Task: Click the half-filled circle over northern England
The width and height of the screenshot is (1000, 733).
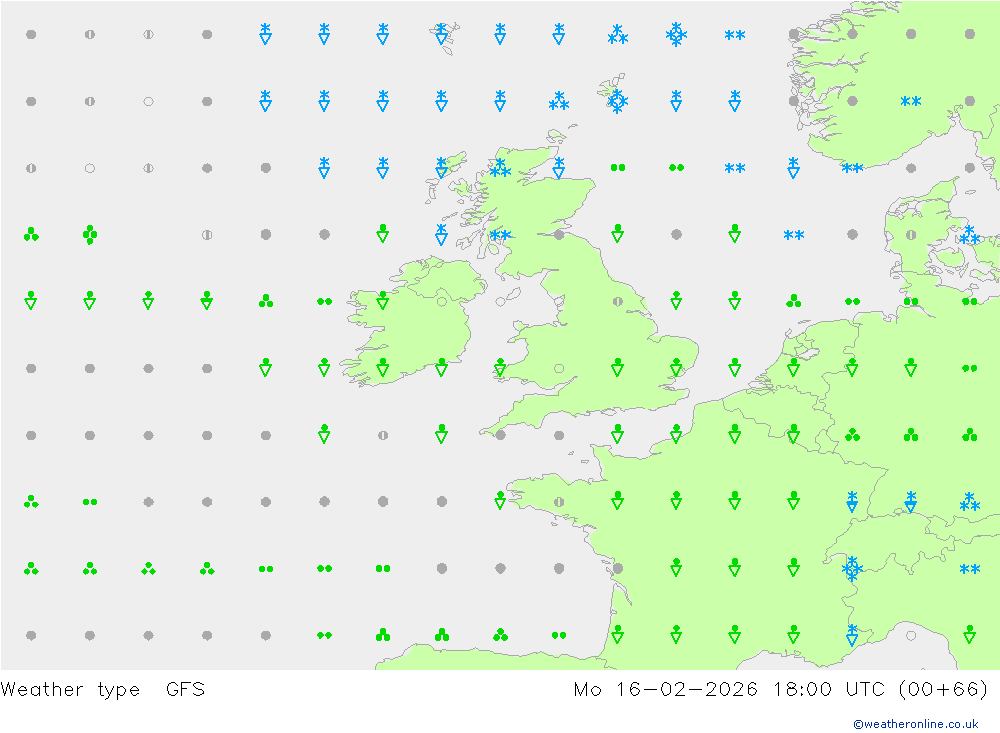Action: click(x=617, y=301)
